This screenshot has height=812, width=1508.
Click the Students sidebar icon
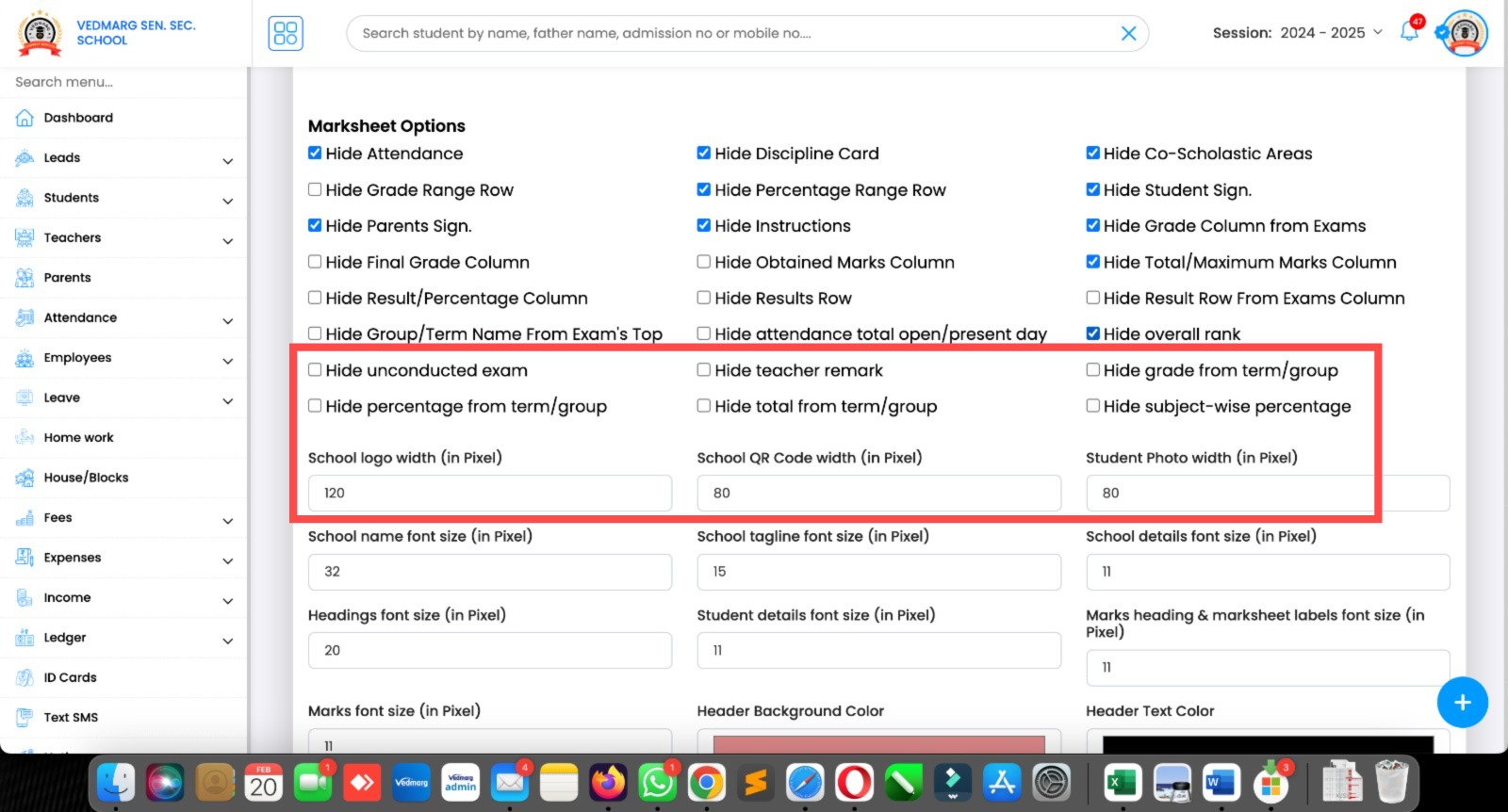(x=25, y=198)
